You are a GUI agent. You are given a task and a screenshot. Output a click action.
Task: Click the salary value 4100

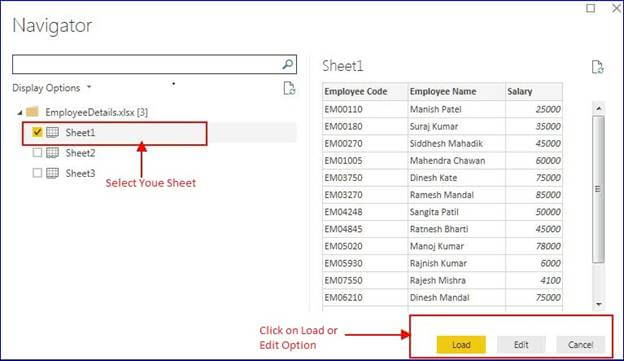point(550,280)
